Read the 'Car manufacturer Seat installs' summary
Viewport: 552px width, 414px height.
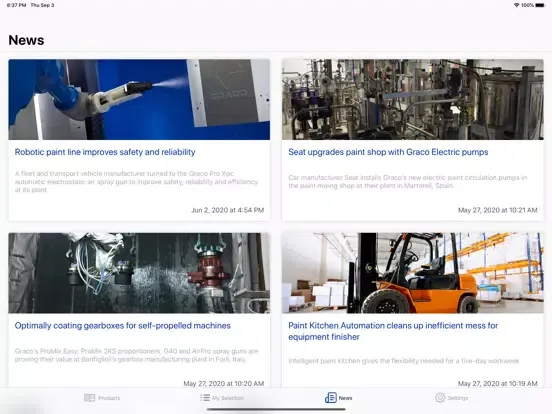[408, 182]
